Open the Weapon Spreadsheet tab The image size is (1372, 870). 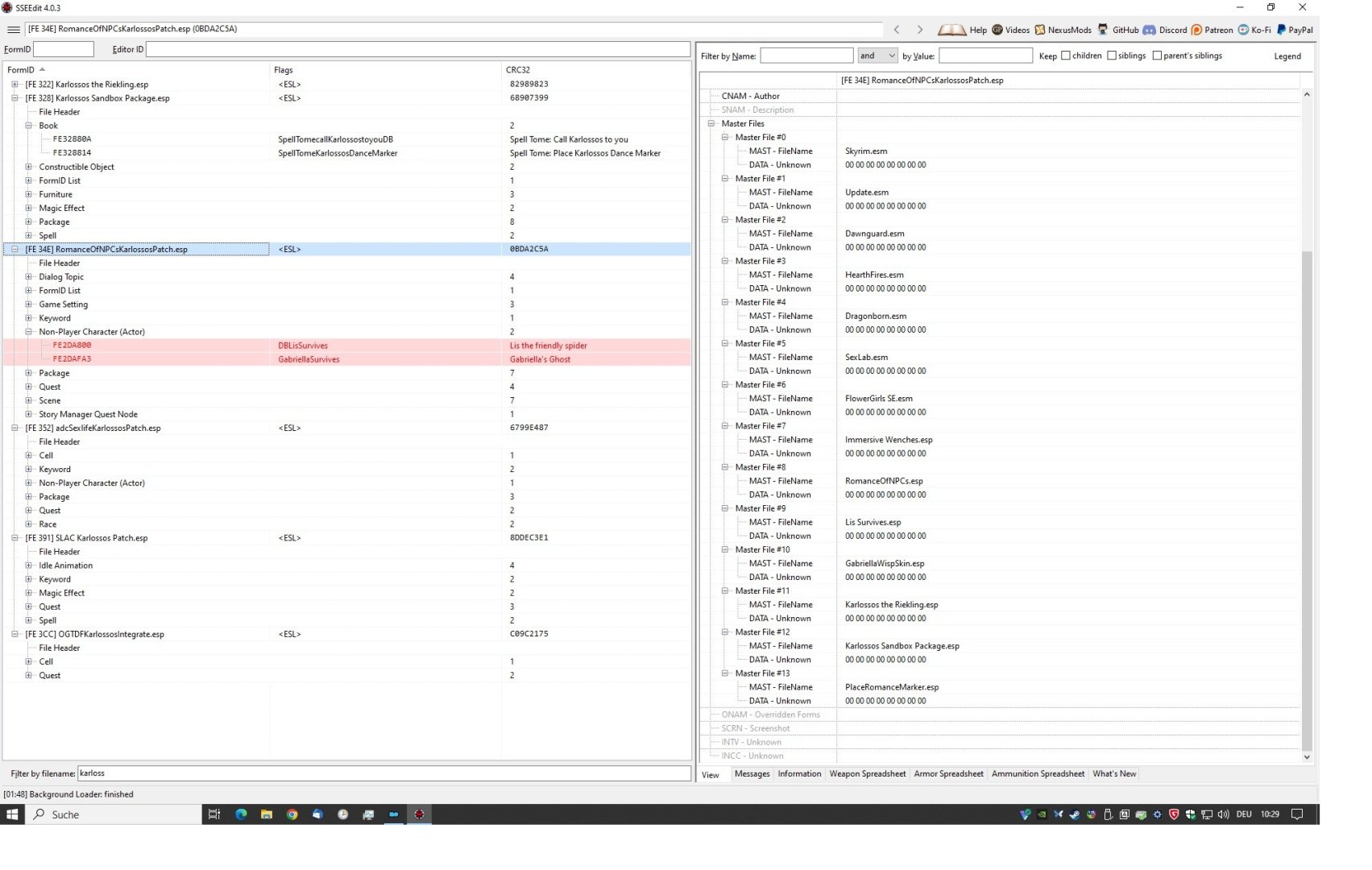click(x=868, y=774)
